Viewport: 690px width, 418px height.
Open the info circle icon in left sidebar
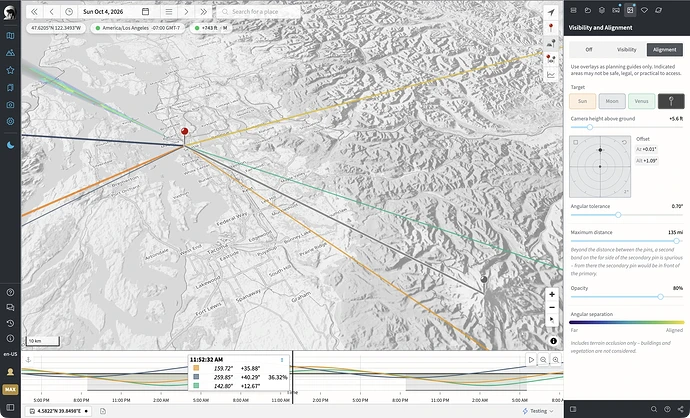10,338
